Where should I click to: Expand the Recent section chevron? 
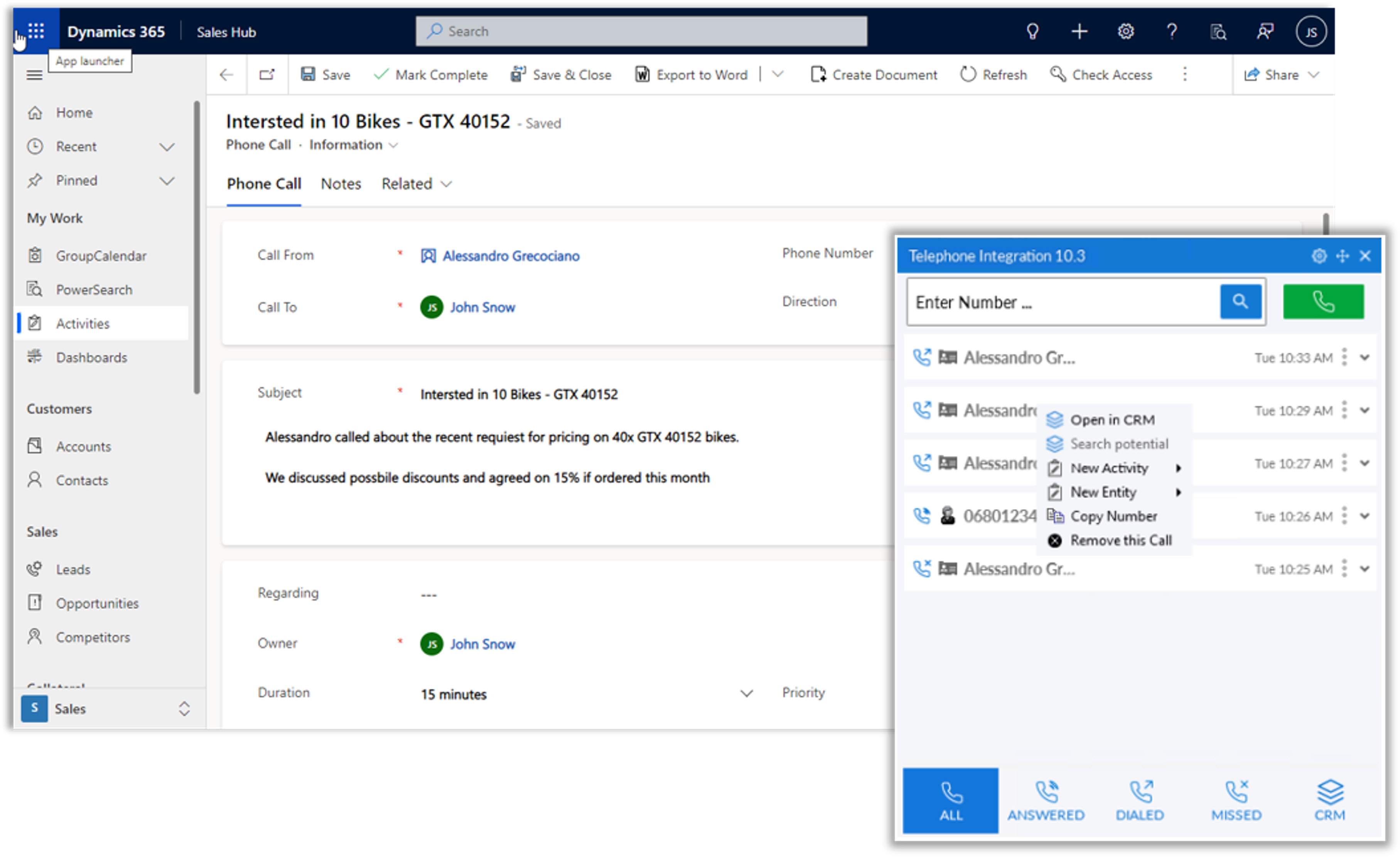click(167, 147)
